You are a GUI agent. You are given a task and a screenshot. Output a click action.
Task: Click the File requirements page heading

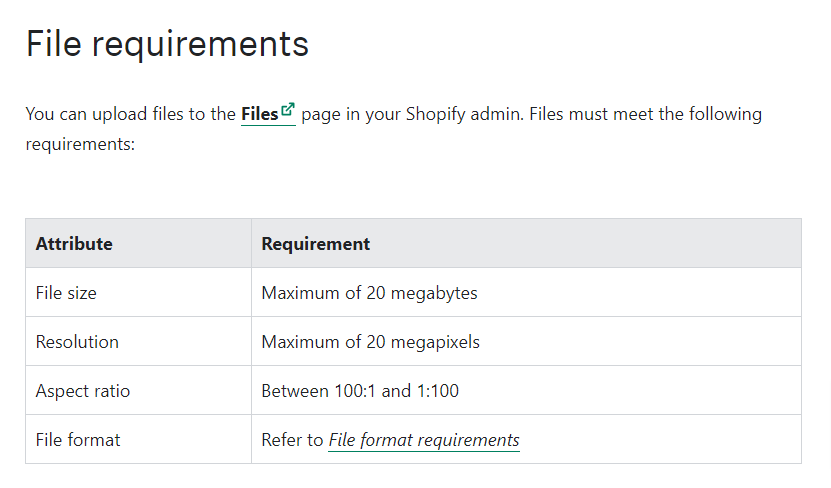pos(167,44)
